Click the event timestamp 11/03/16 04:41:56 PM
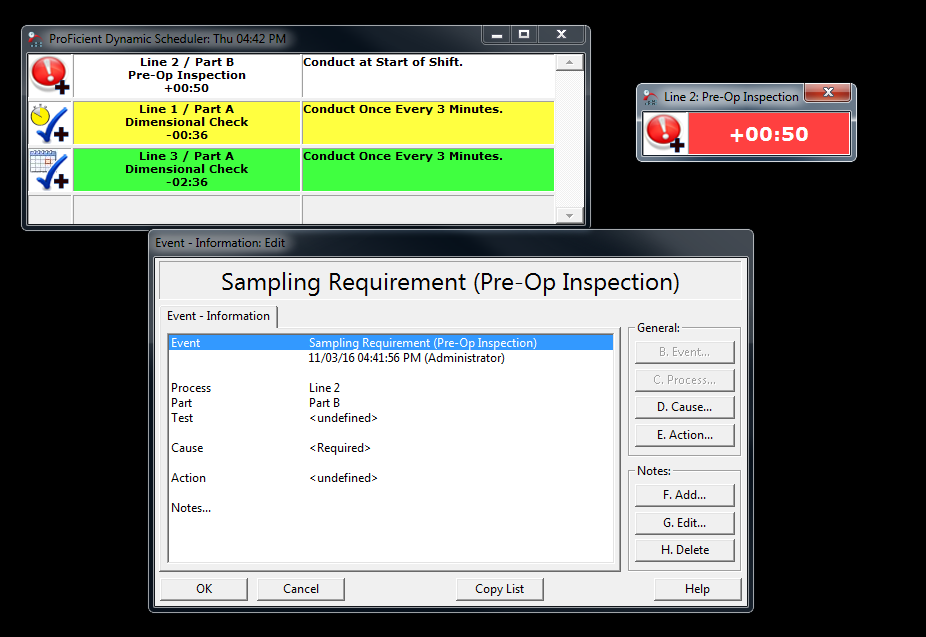Image resolution: width=926 pixels, height=637 pixels. 406,358
